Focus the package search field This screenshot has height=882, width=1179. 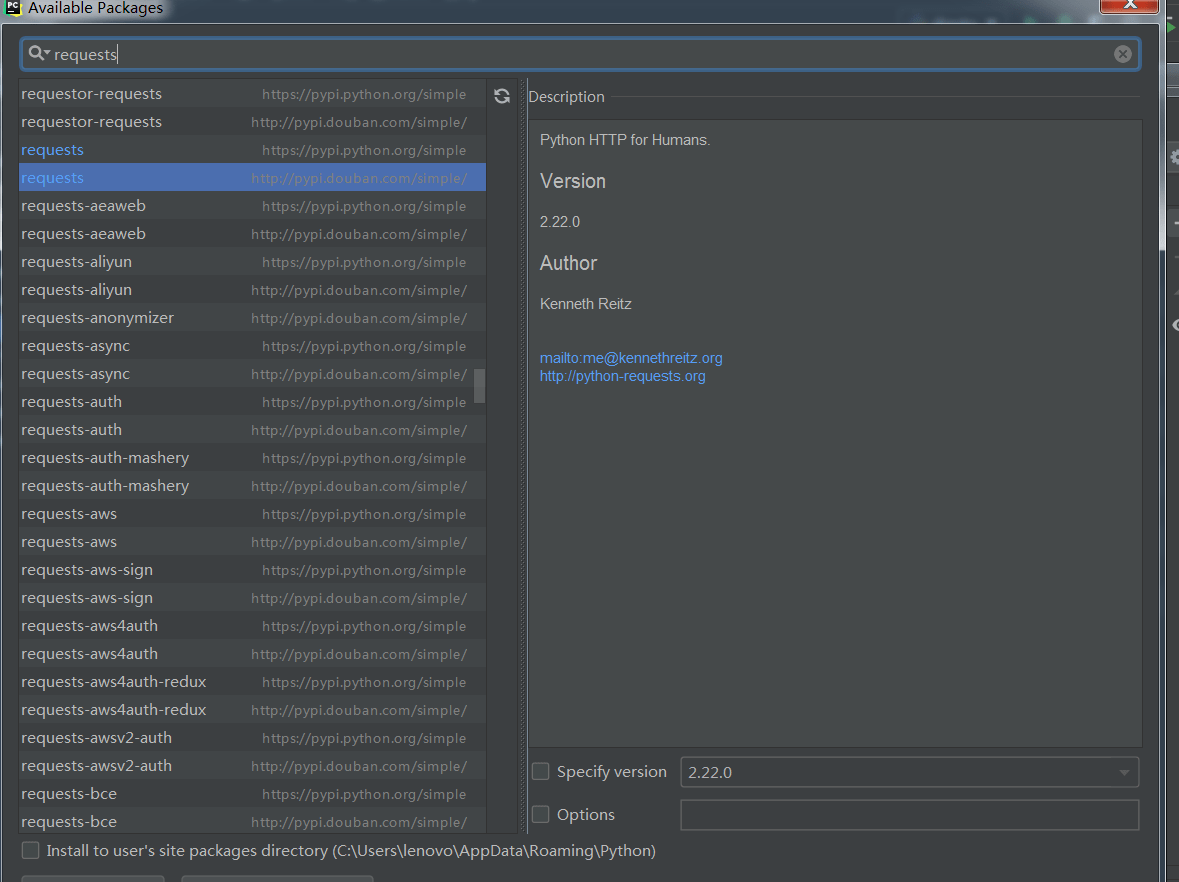pos(580,54)
